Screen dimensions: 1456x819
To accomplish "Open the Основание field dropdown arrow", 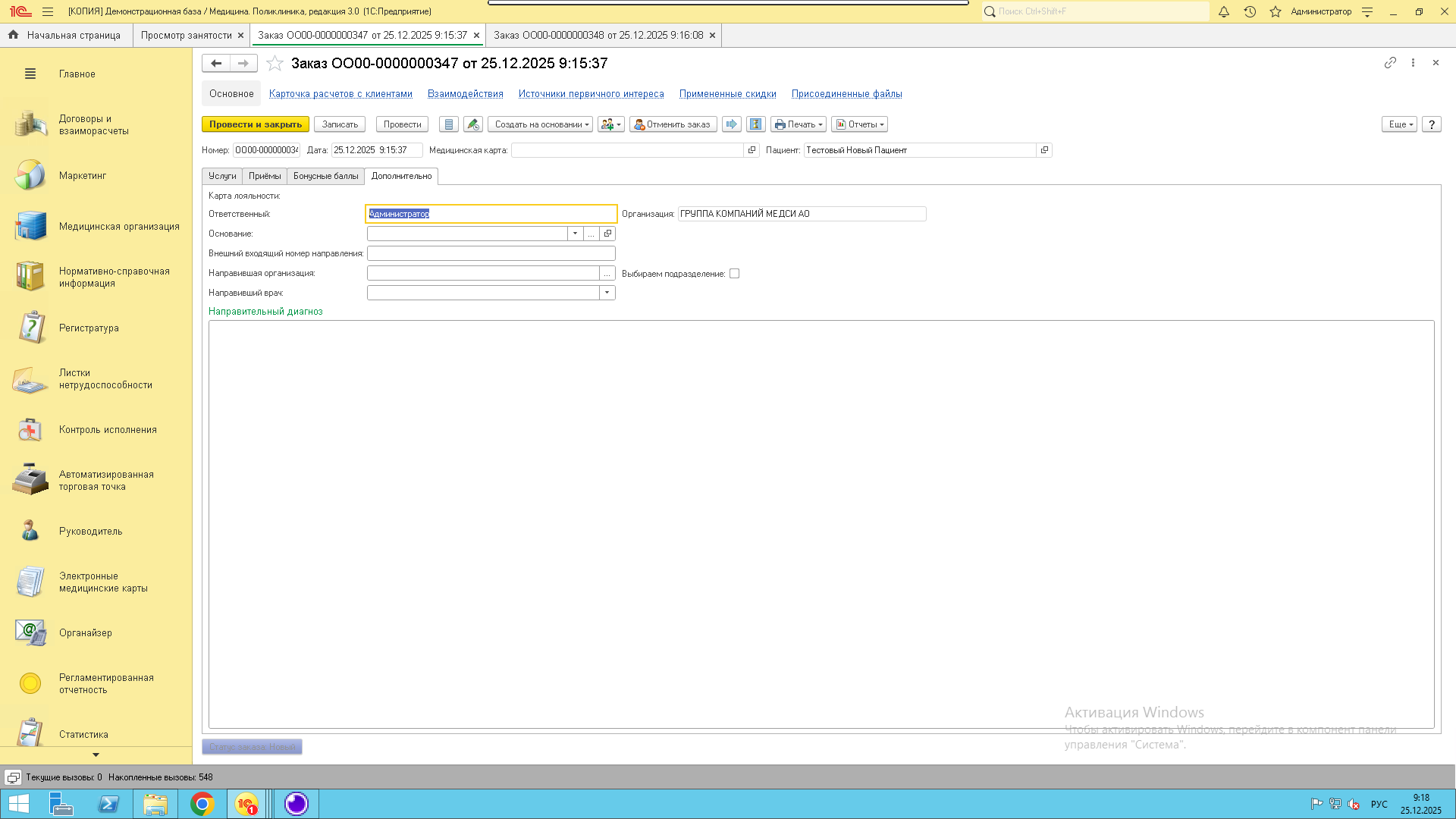I will coord(576,234).
